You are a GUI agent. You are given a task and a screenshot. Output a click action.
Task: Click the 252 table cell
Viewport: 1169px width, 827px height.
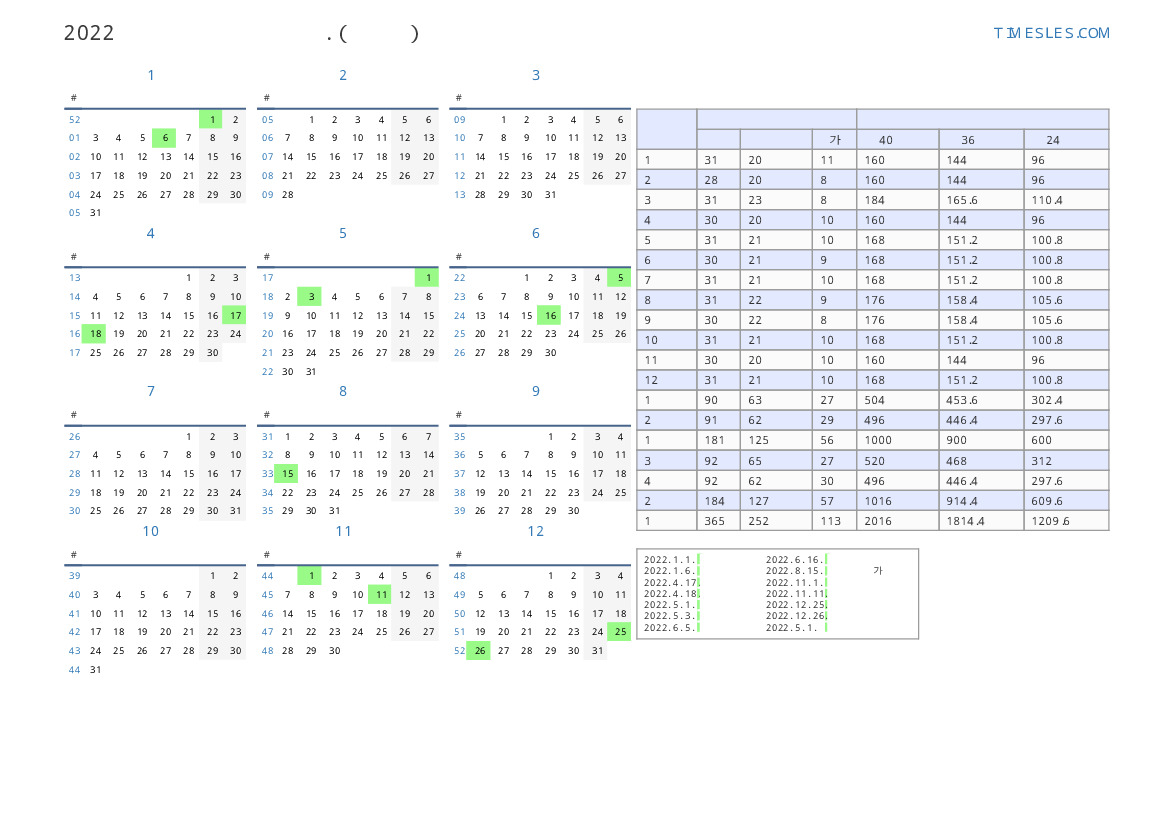(776, 521)
